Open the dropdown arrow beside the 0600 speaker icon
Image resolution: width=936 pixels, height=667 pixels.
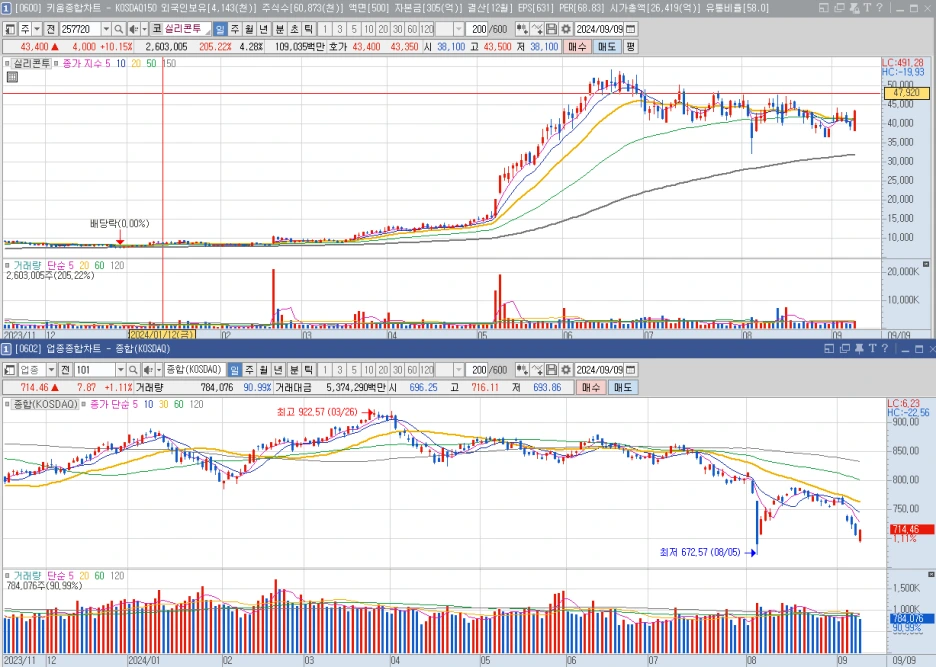pos(144,29)
